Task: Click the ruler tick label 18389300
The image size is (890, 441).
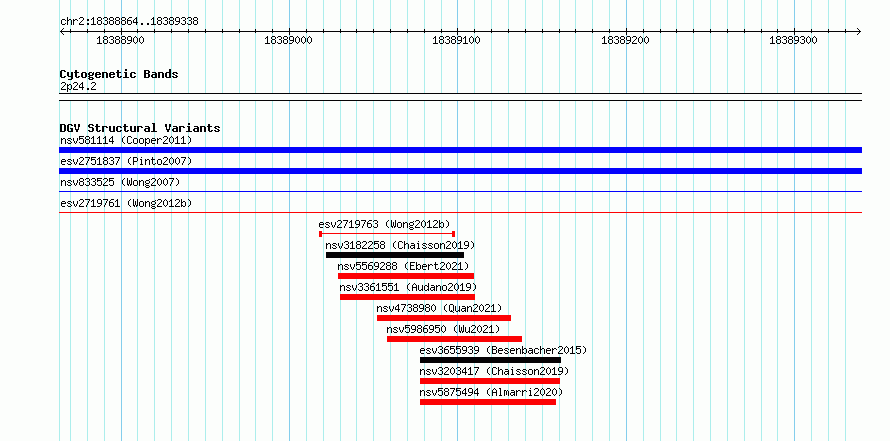Action: (793, 40)
